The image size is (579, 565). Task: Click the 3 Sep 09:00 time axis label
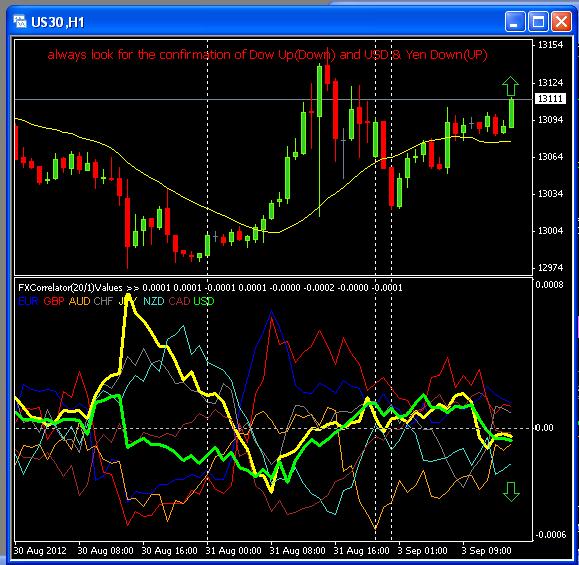[487, 551]
